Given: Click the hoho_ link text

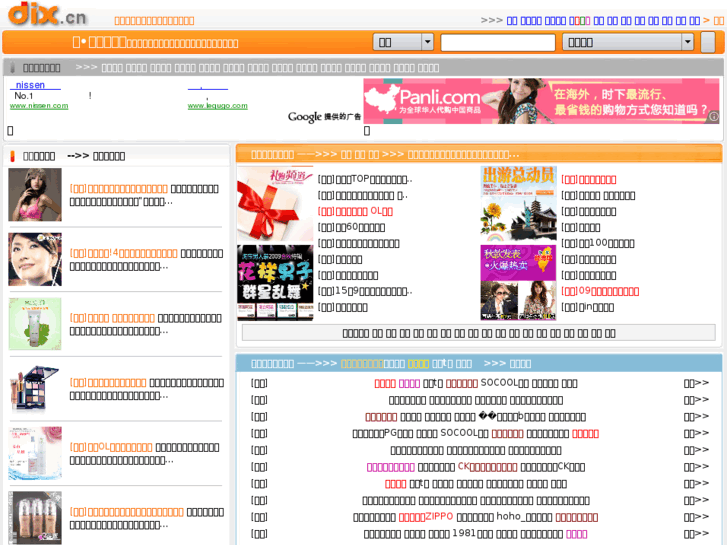Looking at the screenshot, I should point(524,517).
